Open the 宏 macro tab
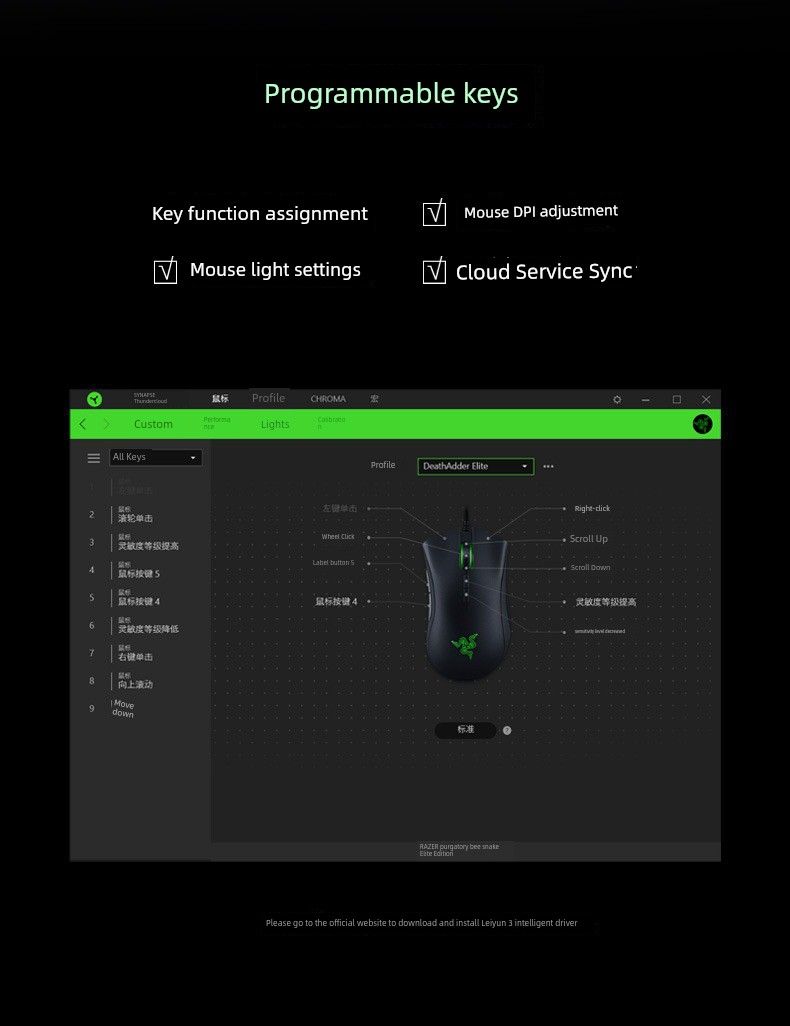The height and width of the screenshot is (1026, 790). tap(374, 398)
